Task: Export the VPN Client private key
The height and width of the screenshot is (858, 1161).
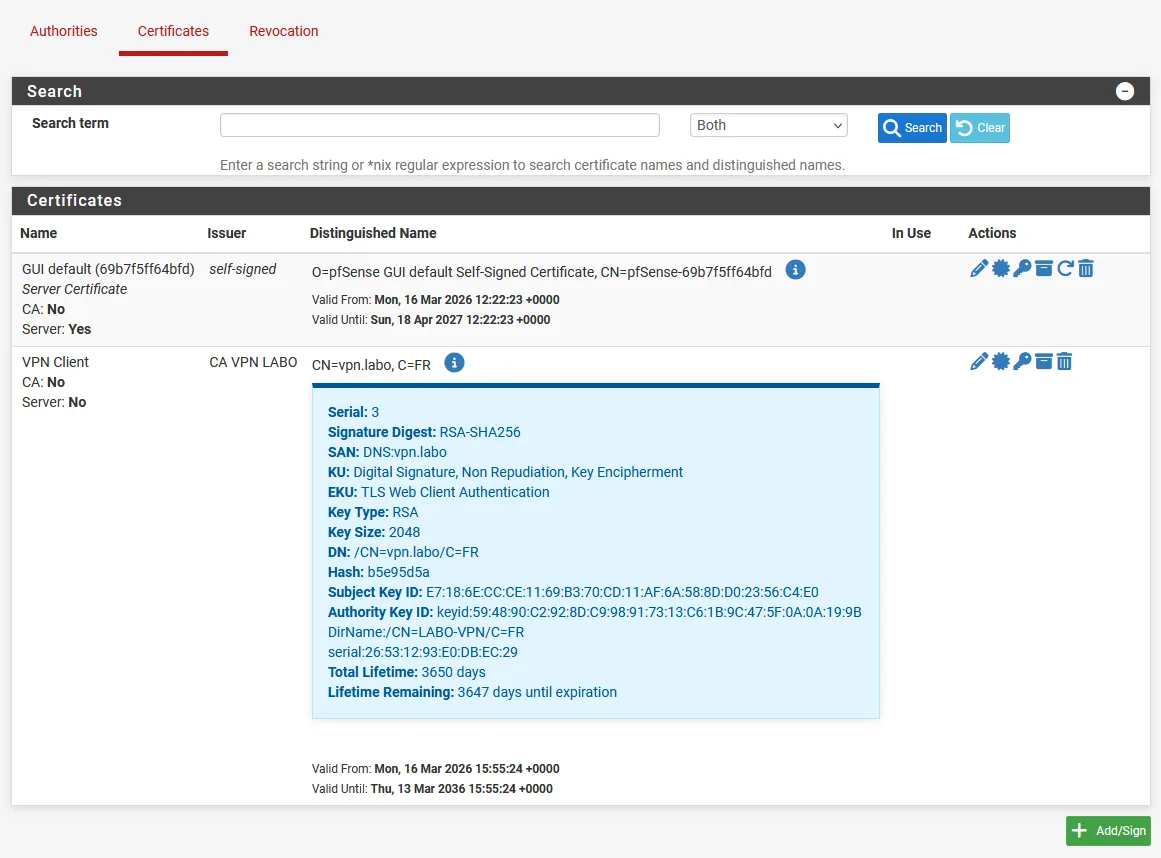Action: (1022, 361)
